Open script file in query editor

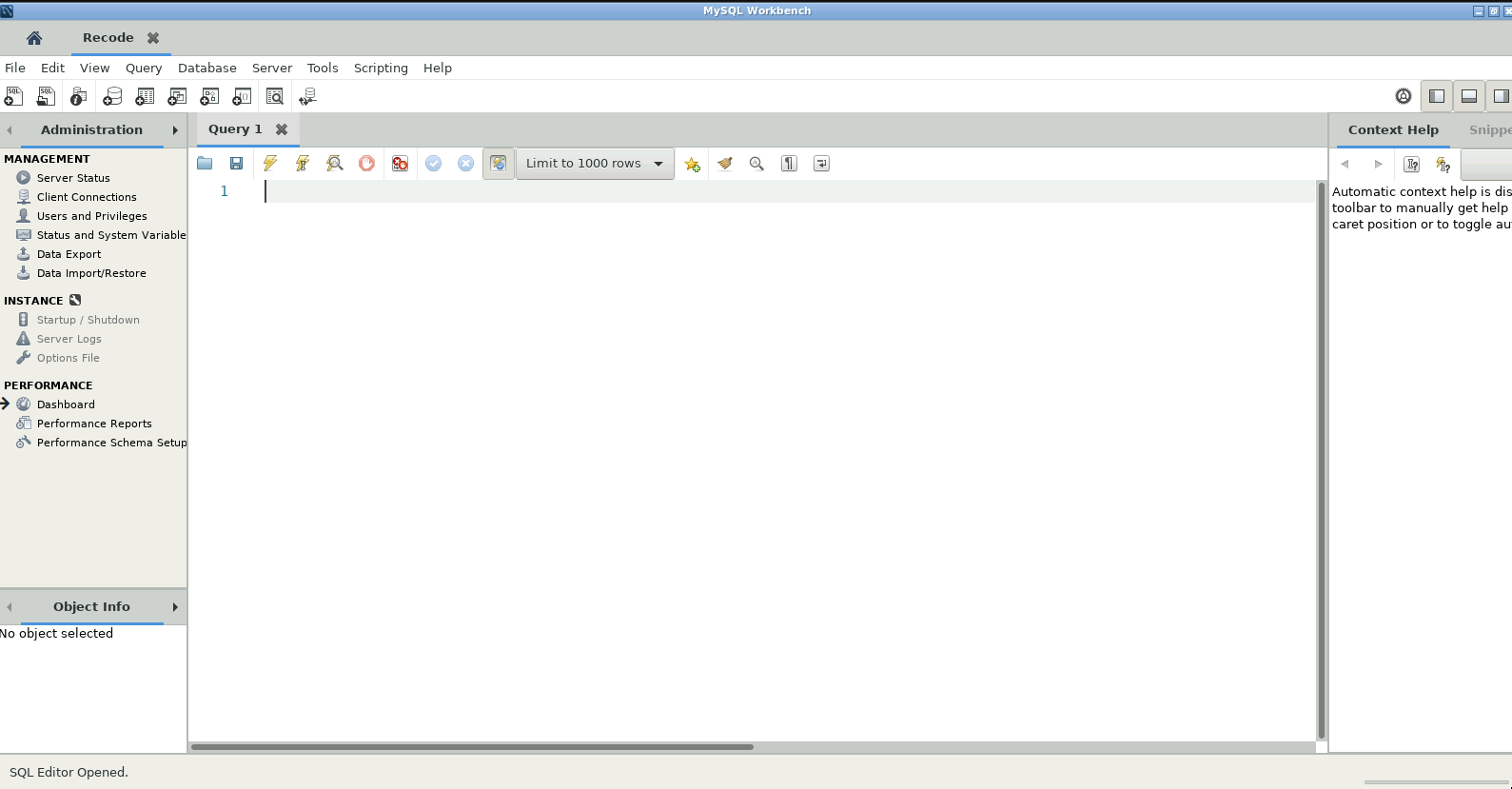pyautogui.click(x=205, y=164)
